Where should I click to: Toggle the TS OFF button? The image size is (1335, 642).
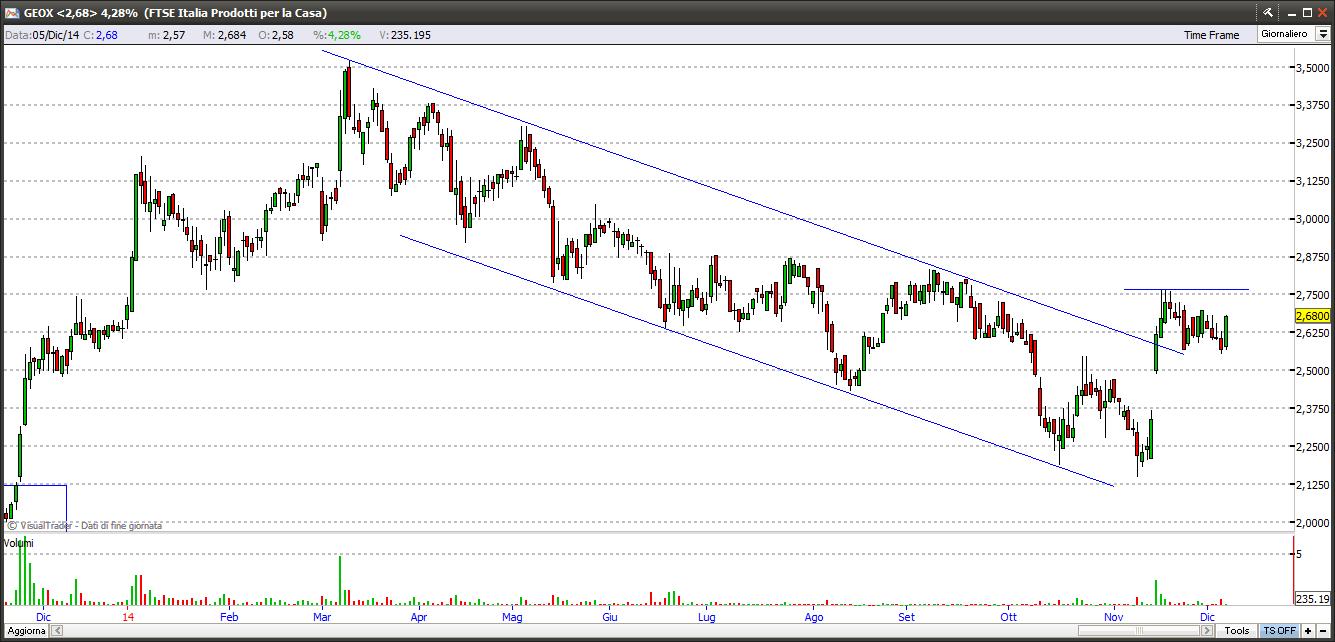tap(1279, 631)
